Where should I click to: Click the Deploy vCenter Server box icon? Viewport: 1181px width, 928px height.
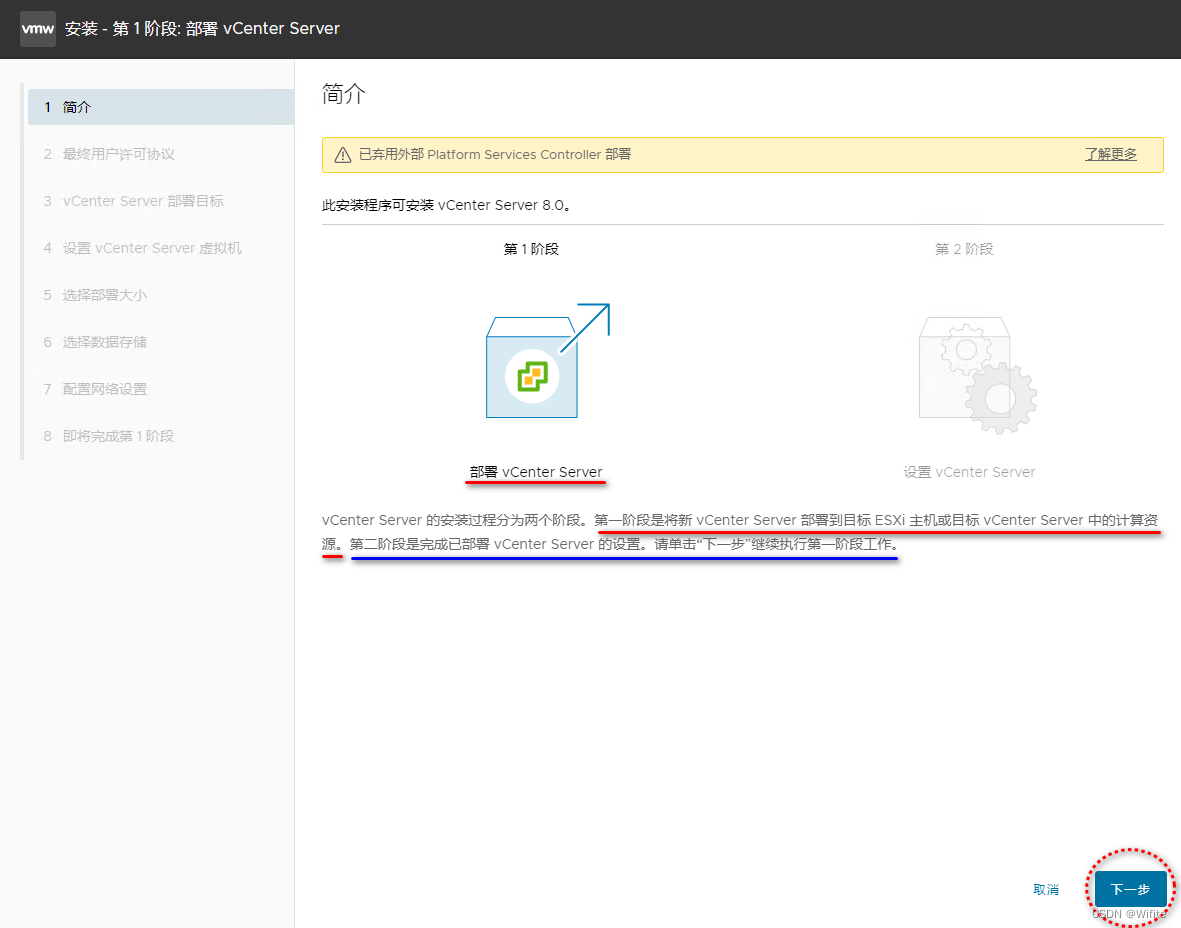pos(547,361)
